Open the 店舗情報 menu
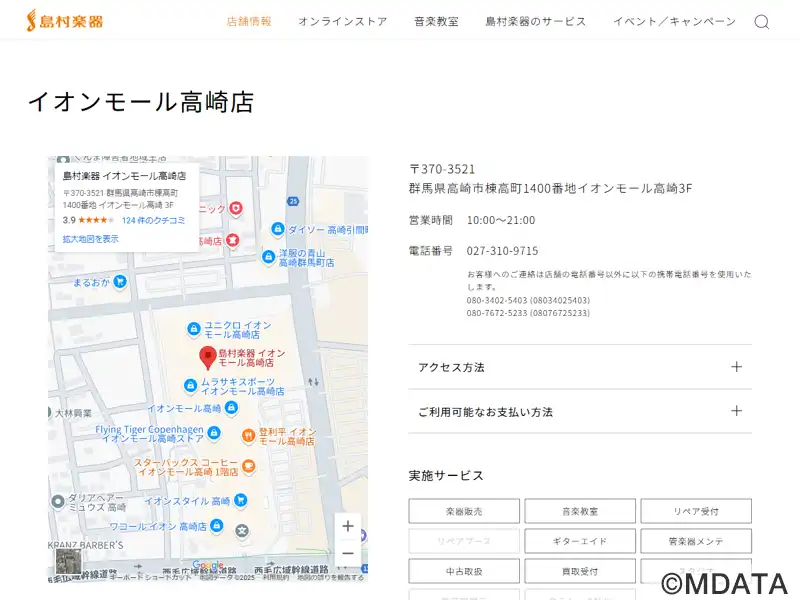Viewport: 800px width, 600px height. pos(249,21)
